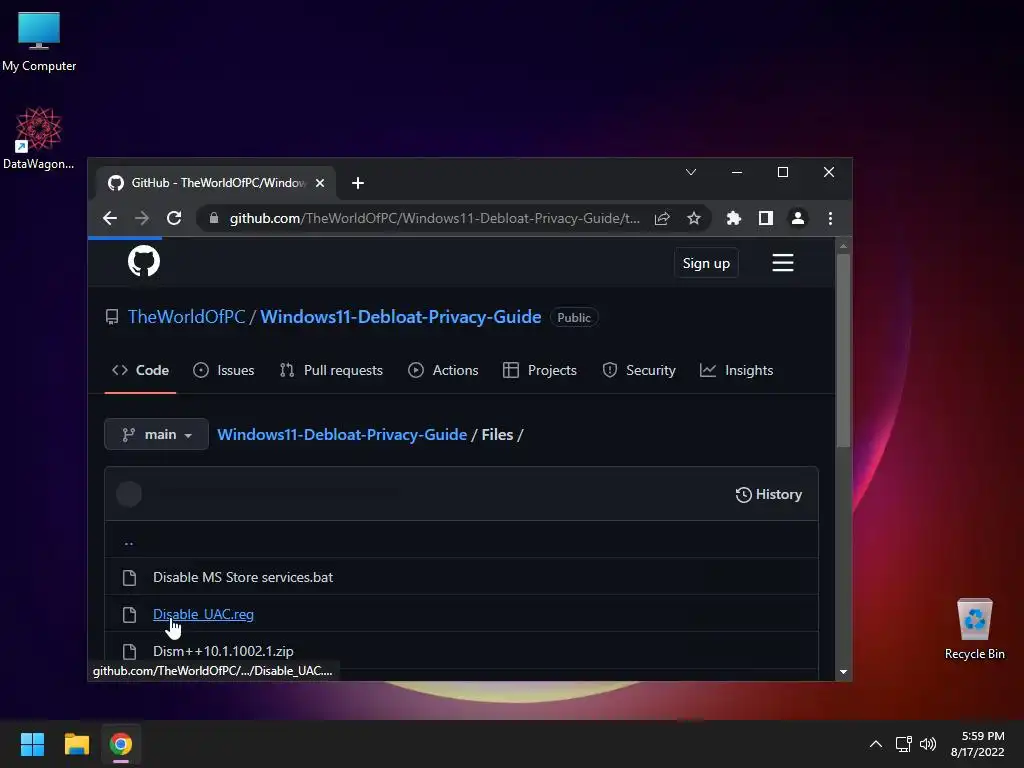The height and width of the screenshot is (768, 1024).
Task: Click the lock site info icon
Action: pyautogui.click(x=214, y=218)
